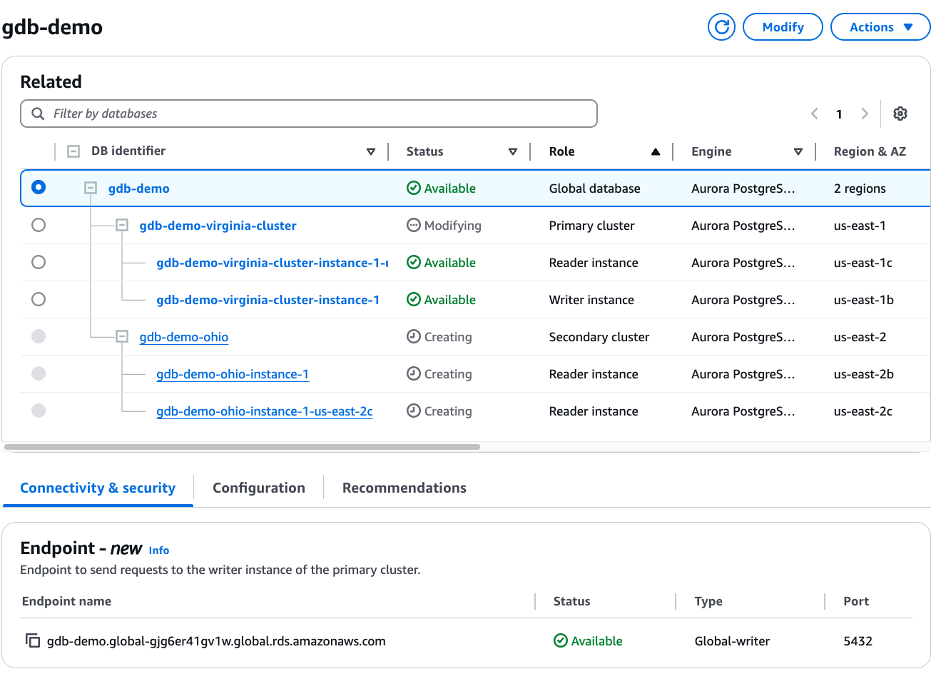Screen dimensions: 936x674
Task: Open the truncated gdb-demo-virginia-cluster-instance-1- reader link
Action: pyautogui.click(x=272, y=263)
